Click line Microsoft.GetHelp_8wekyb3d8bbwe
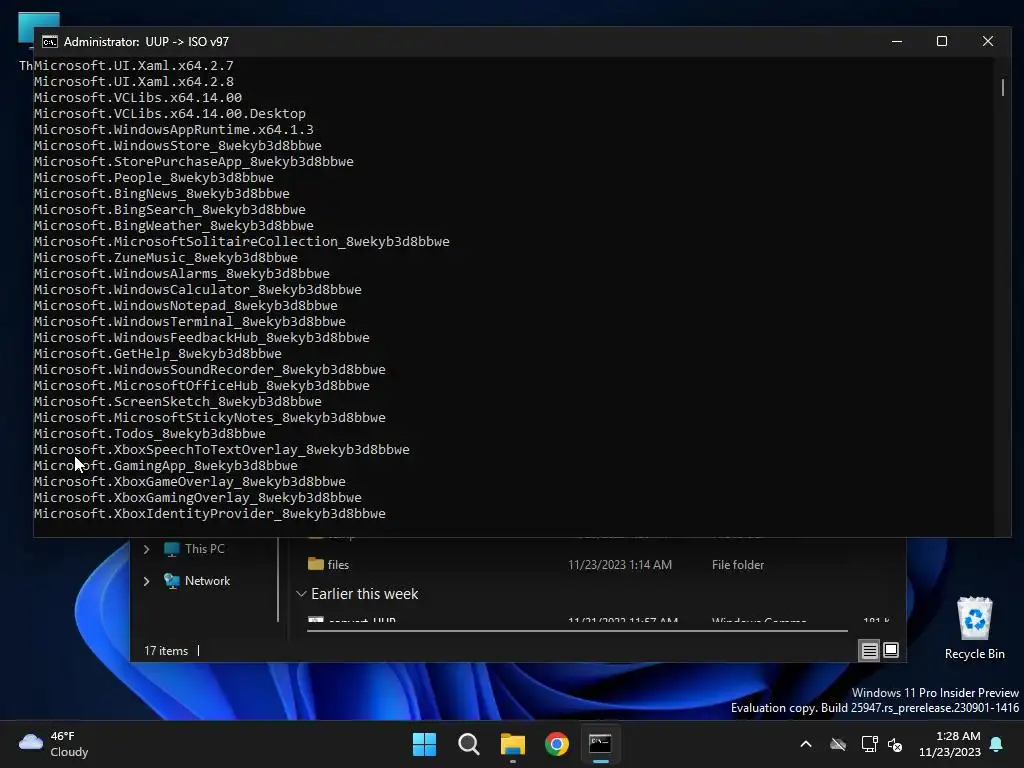 click(158, 353)
